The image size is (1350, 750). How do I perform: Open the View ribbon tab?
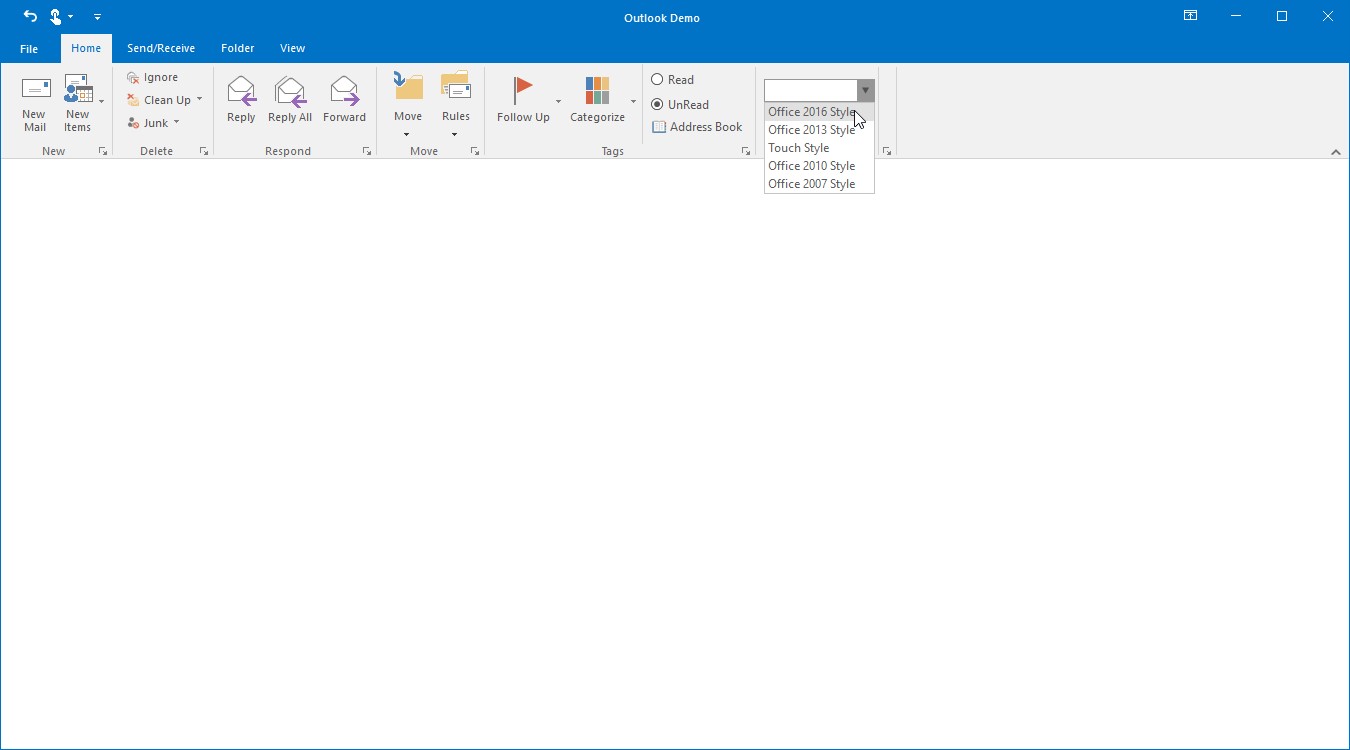click(x=292, y=48)
